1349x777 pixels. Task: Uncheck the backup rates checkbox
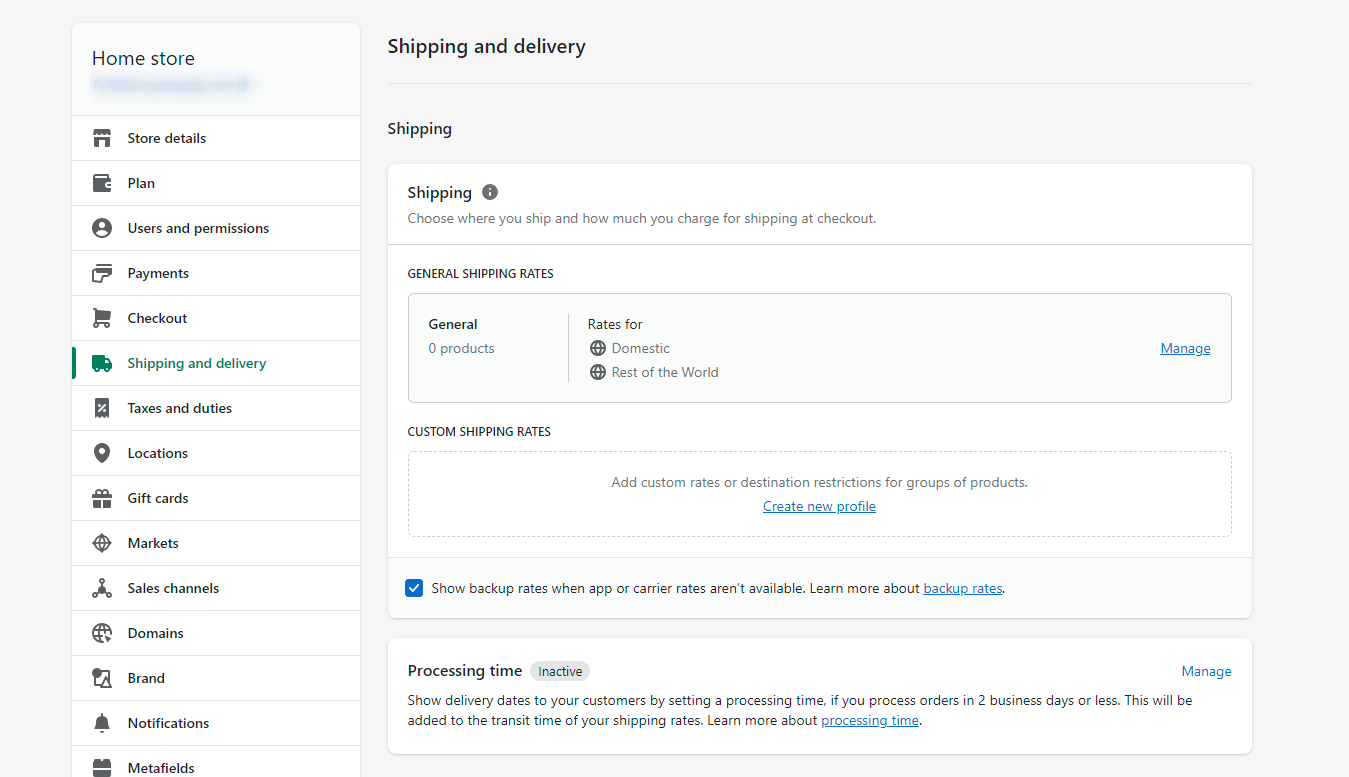pyautogui.click(x=414, y=588)
